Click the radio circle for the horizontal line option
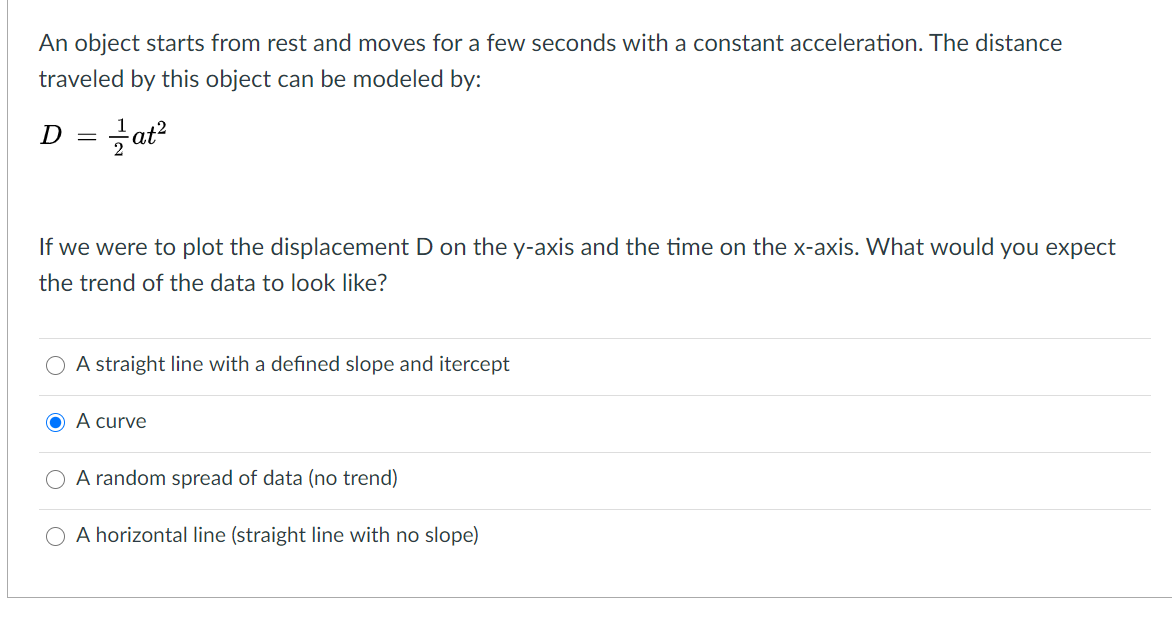The width and height of the screenshot is (1172, 638). pyautogui.click(x=55, y=535)
